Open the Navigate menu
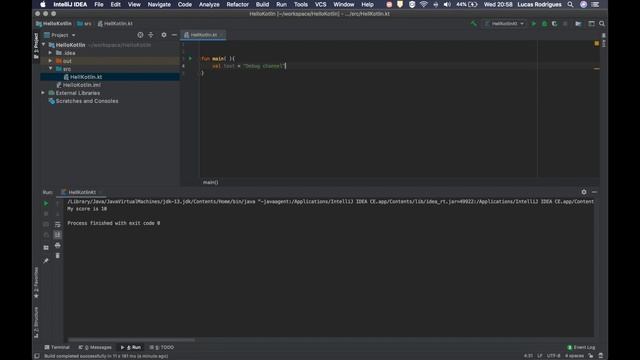This screenshot has width=640, height=360. (159, 4)
